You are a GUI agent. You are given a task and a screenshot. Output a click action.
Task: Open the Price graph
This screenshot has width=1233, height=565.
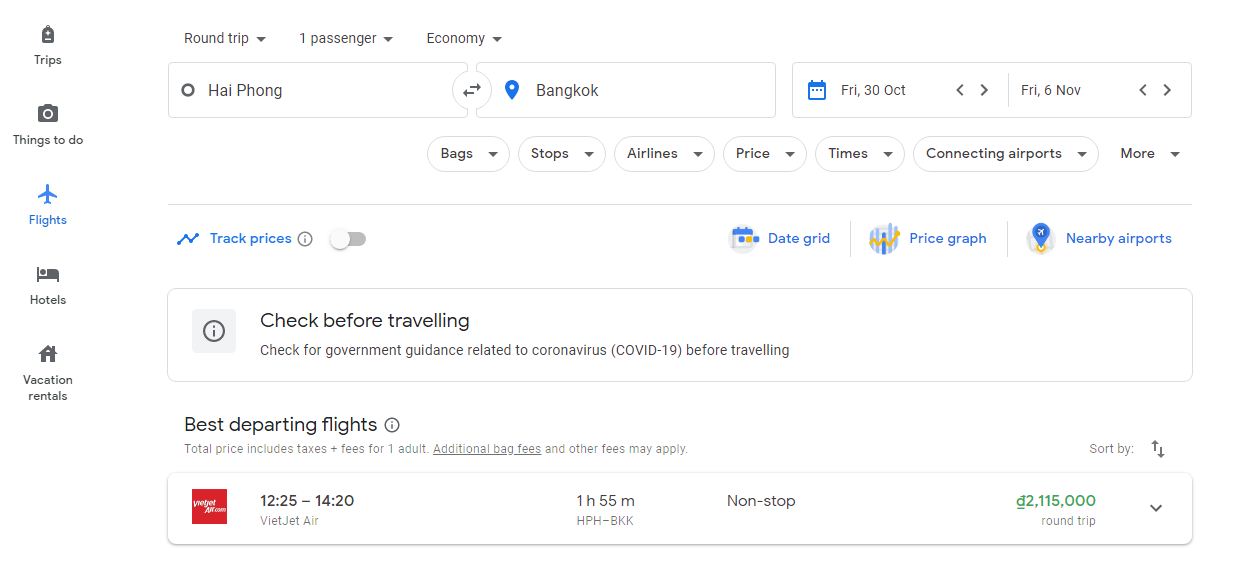[x=928, y=239]
